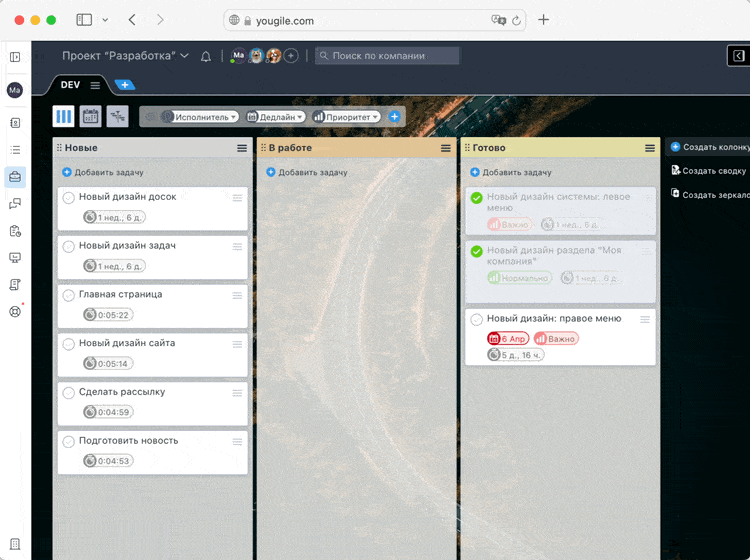Uncheck the "Новый дизайн системы: левое меню" task
Screen dimensions: 750x560
[477, 198]
